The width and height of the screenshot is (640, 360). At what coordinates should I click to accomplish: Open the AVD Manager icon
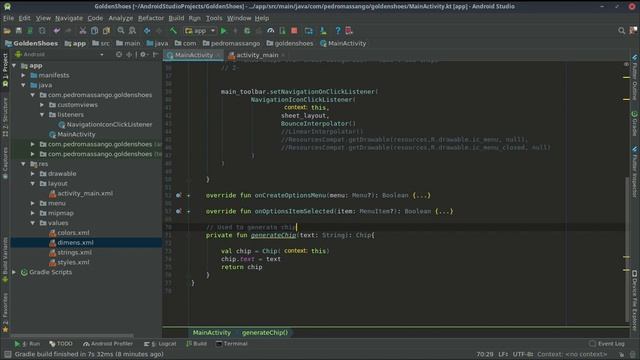coord(309,31)
